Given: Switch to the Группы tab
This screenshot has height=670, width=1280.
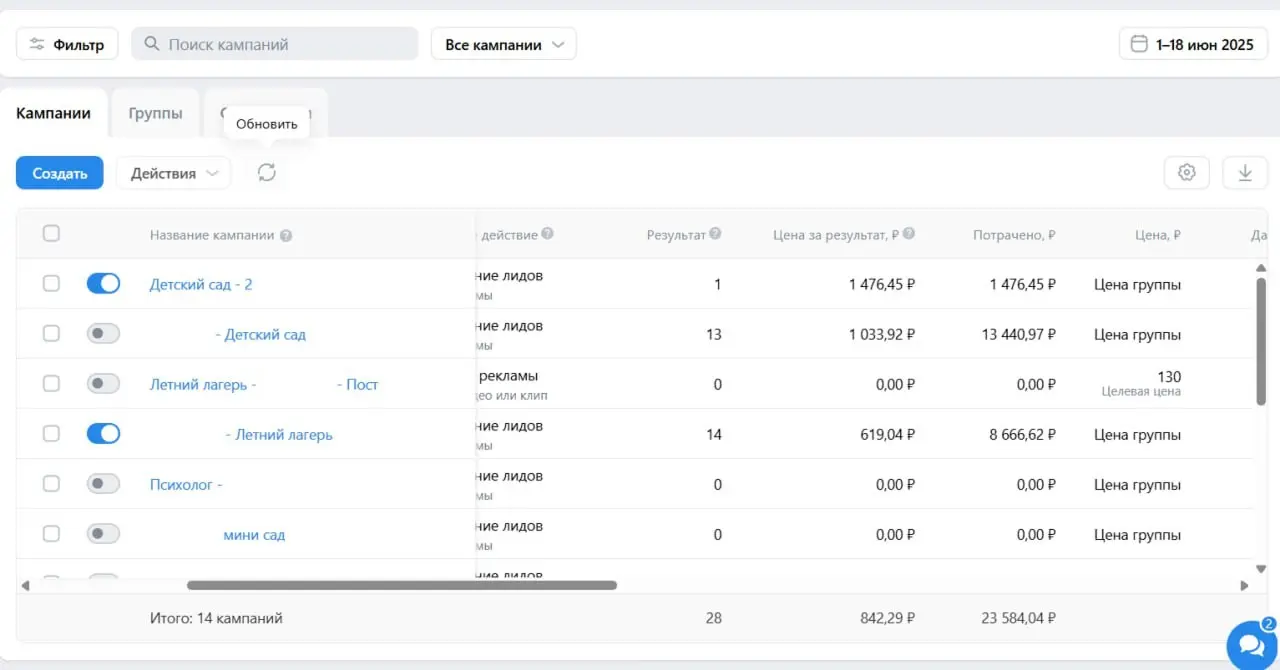Looking at the screenshot, I should pyautogui.click(x=155, y=113).
